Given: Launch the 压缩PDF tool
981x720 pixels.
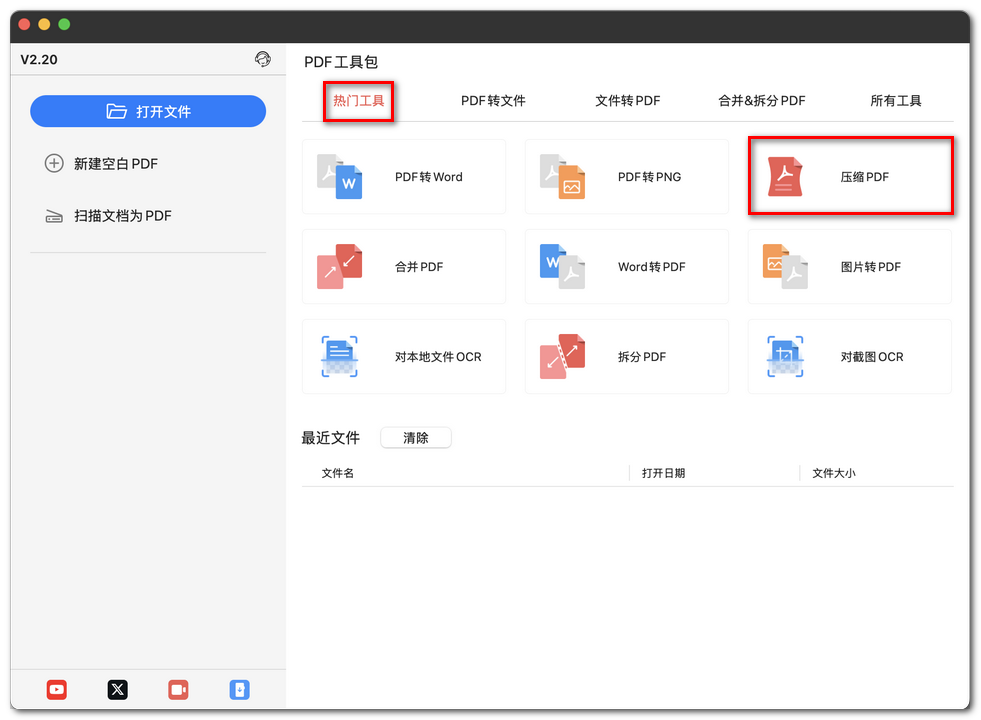Looking at the screenshot, I should [x=849, y=176].
